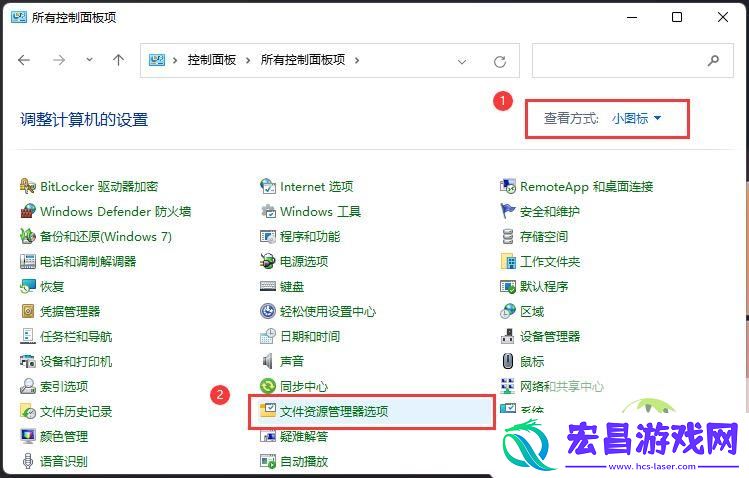Select 控制面板 breadcrumb

click(x=212, y=60)
